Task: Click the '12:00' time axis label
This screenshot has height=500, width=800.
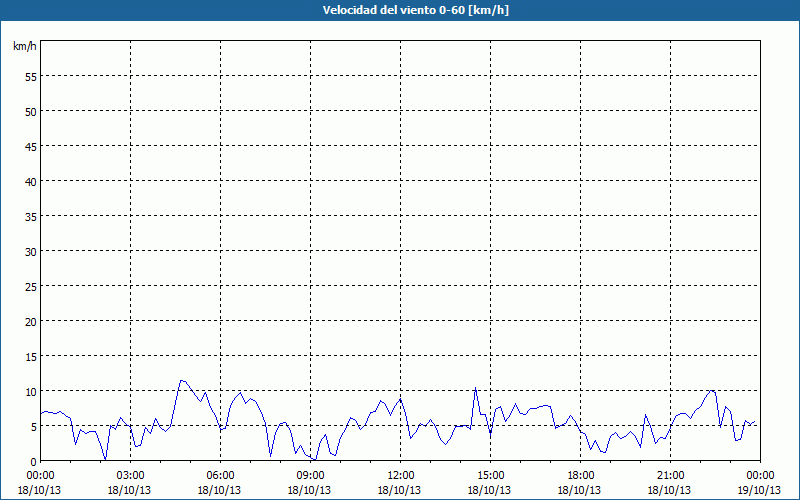Action: point(401,476)
